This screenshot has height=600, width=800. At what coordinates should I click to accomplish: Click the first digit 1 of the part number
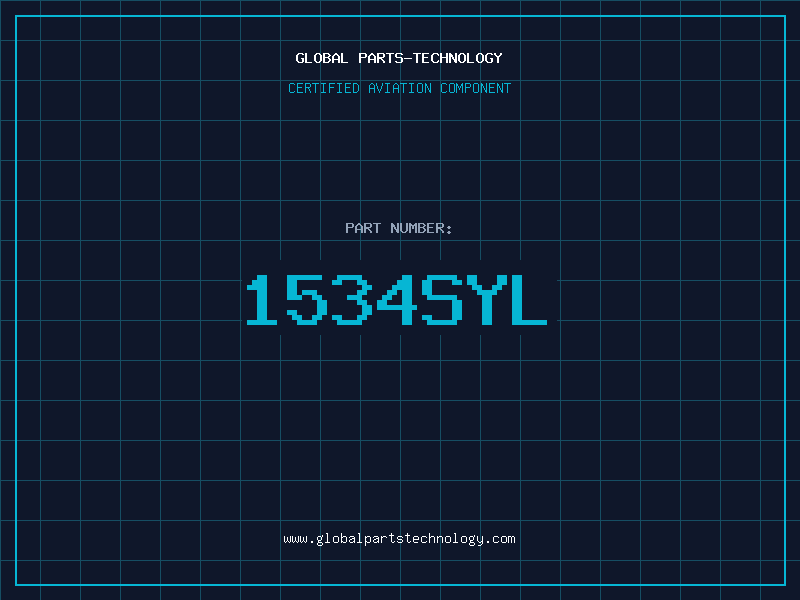tap(262, 300)
